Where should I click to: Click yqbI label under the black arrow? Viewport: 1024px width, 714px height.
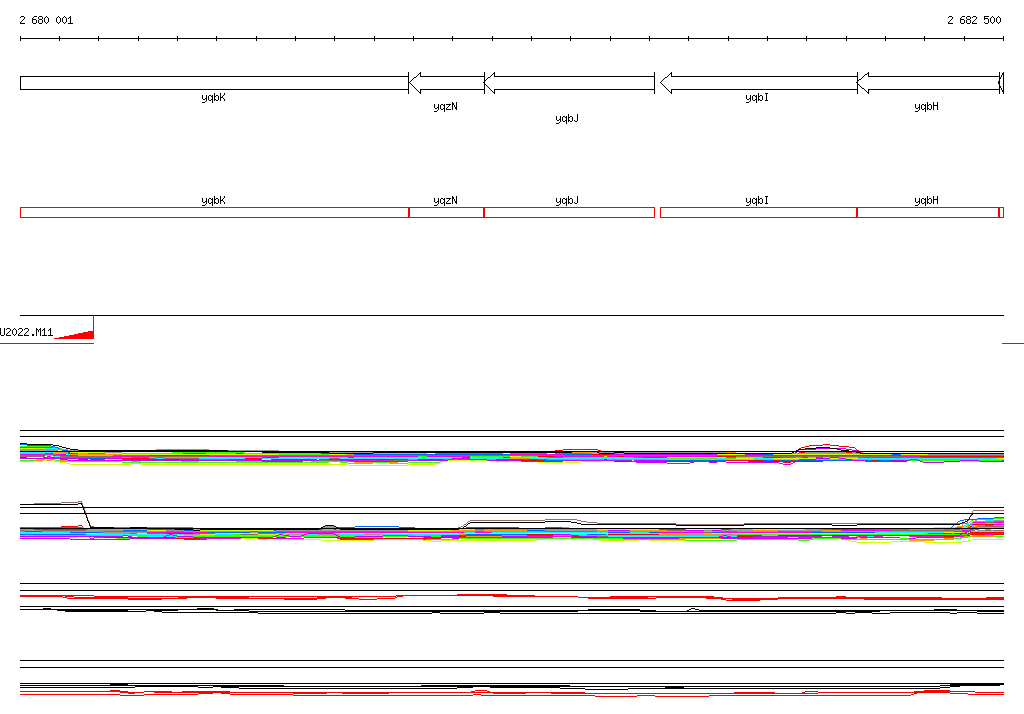[x=757, y=98]
